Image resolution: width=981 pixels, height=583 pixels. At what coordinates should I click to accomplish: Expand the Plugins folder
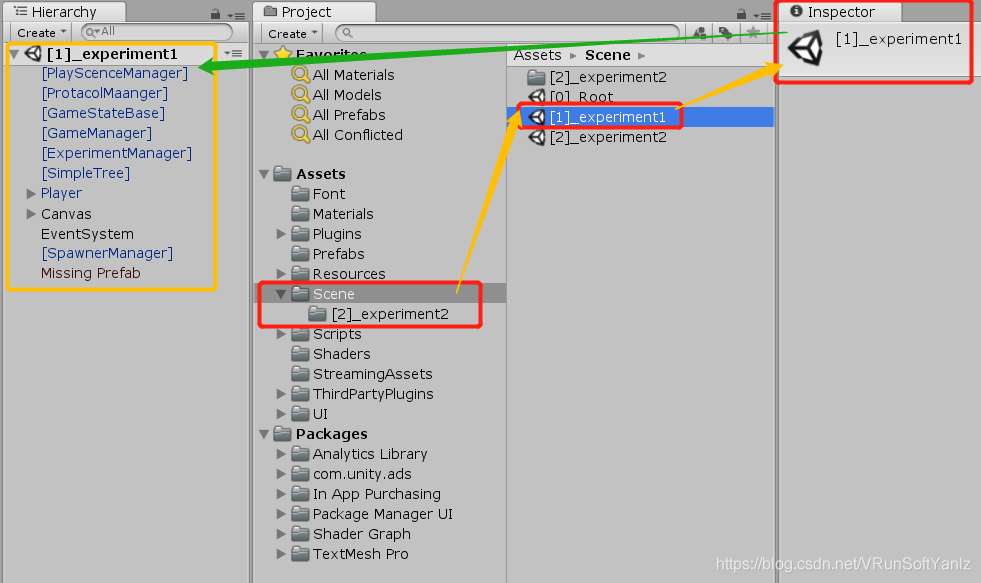click(282, 234)
